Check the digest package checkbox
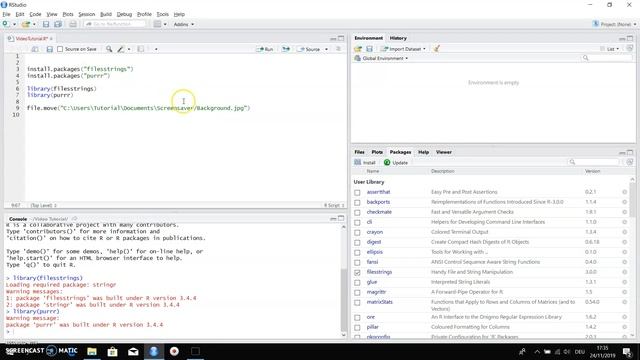Image resolution: width=640 pixels, height=360 pixels. coord(357,242)
